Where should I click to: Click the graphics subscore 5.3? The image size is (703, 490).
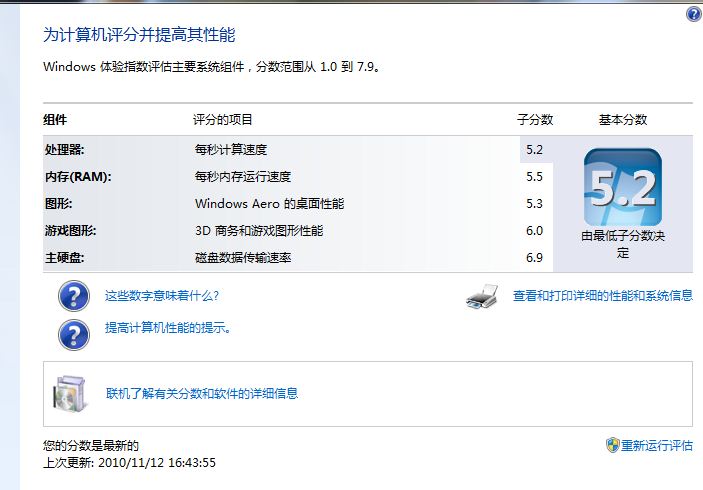point(534,204)
